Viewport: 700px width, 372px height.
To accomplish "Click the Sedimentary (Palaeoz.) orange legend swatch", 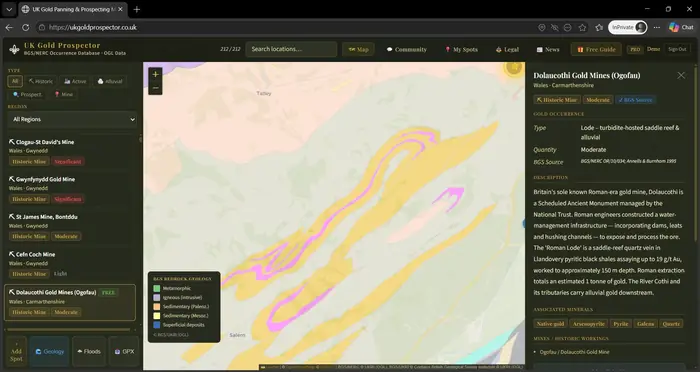I will [156, 307].
